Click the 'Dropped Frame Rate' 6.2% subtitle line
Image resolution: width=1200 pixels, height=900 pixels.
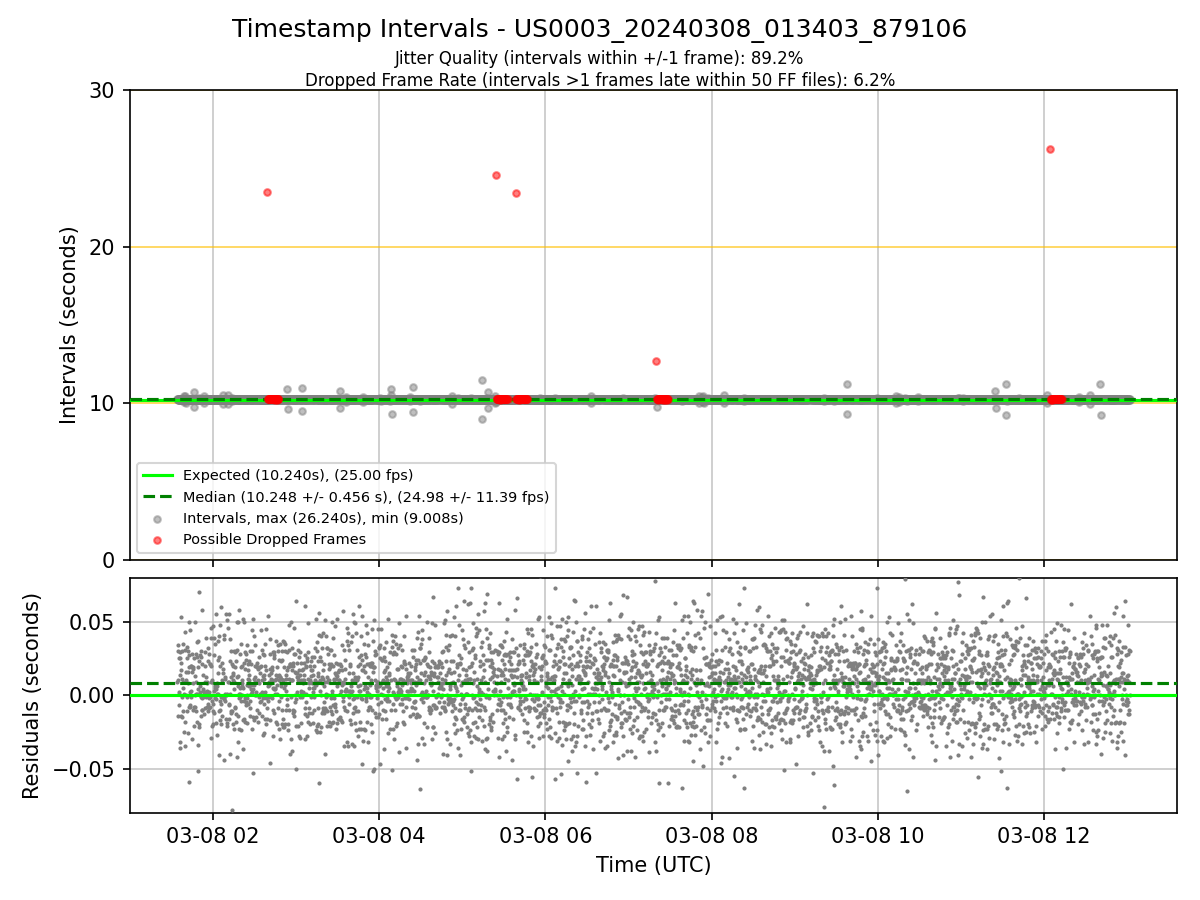coord(599,80)
